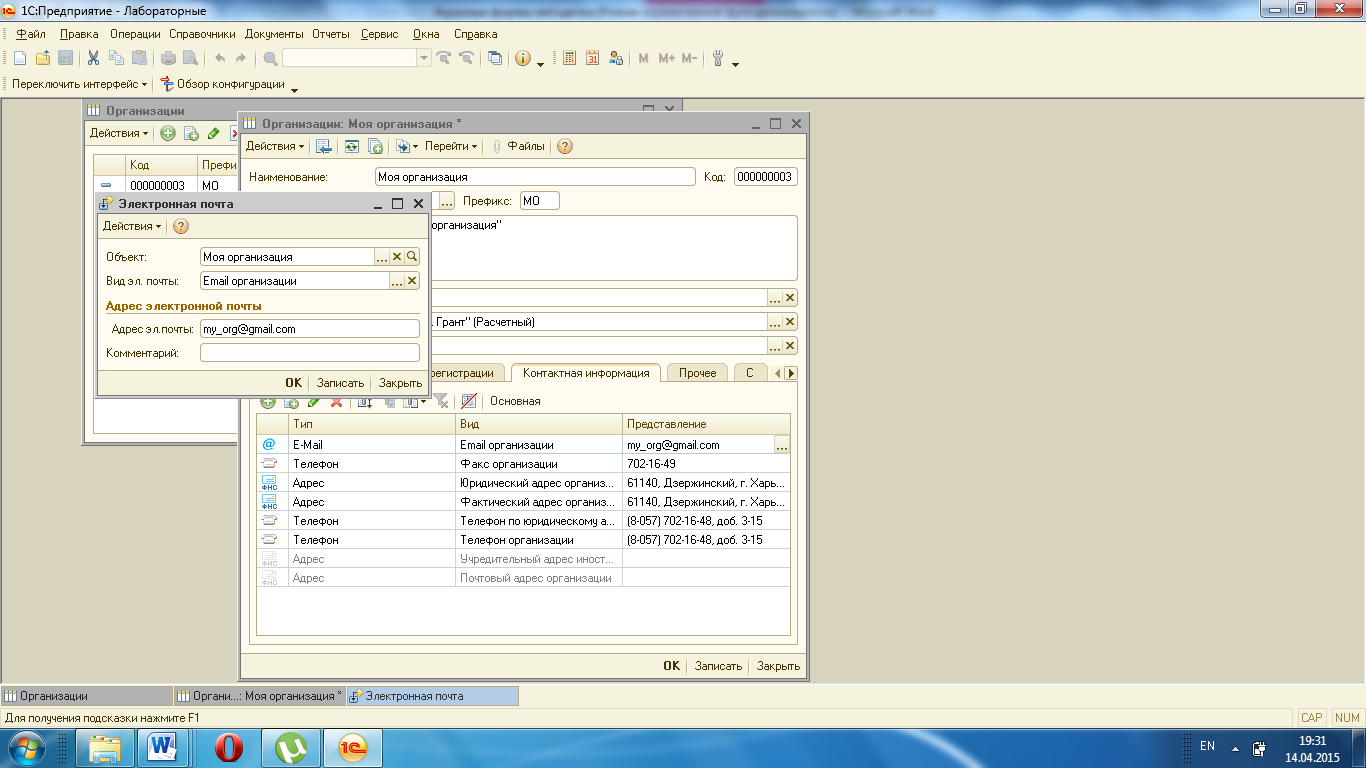Viewport: 1366px width, 768px height.
Task: Clear the Вид эл. почты field with X
Action: tap(412, 281)
